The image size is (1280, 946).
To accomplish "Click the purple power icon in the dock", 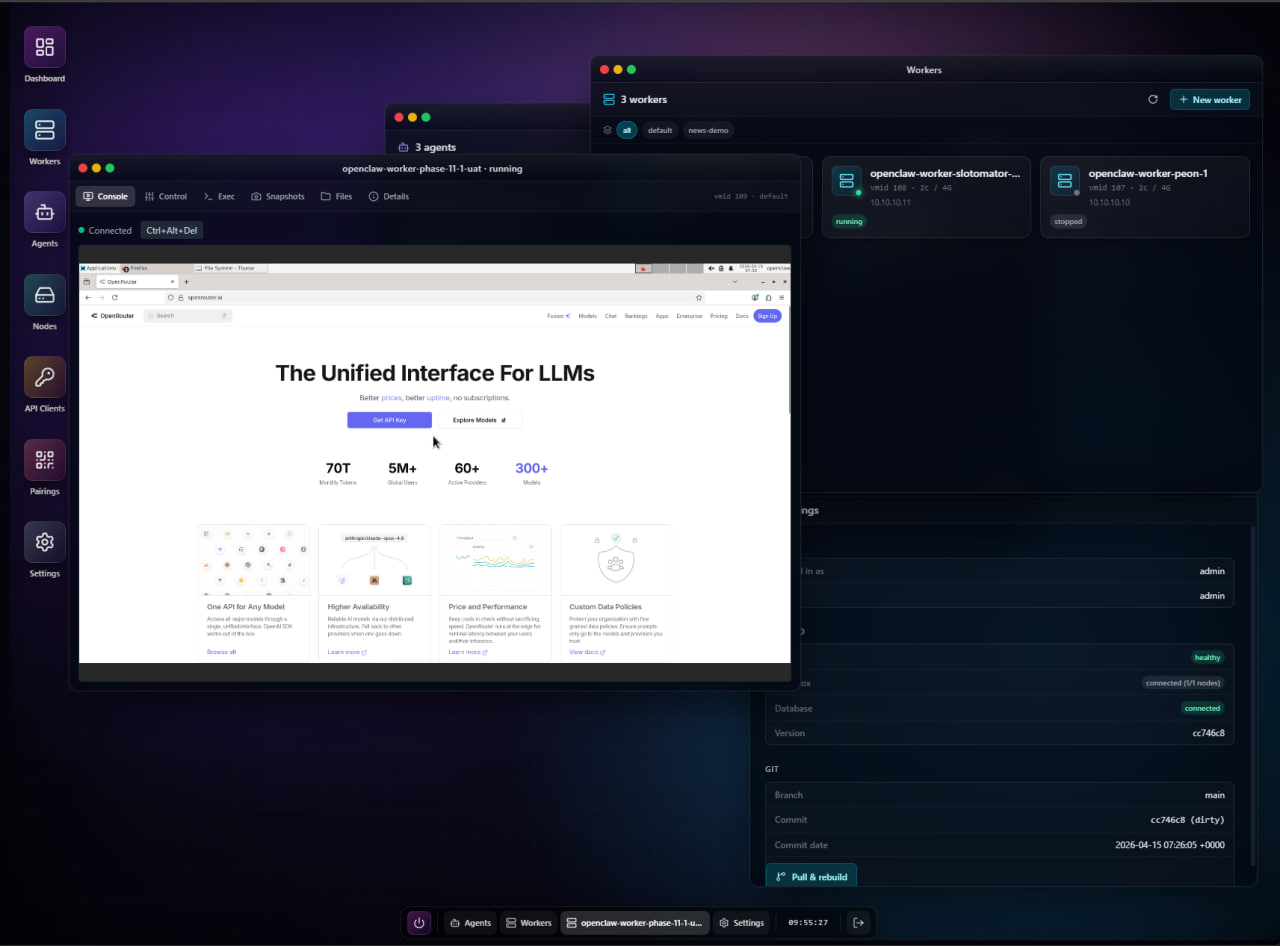I will pyautogui.click(x=419, y=923).
